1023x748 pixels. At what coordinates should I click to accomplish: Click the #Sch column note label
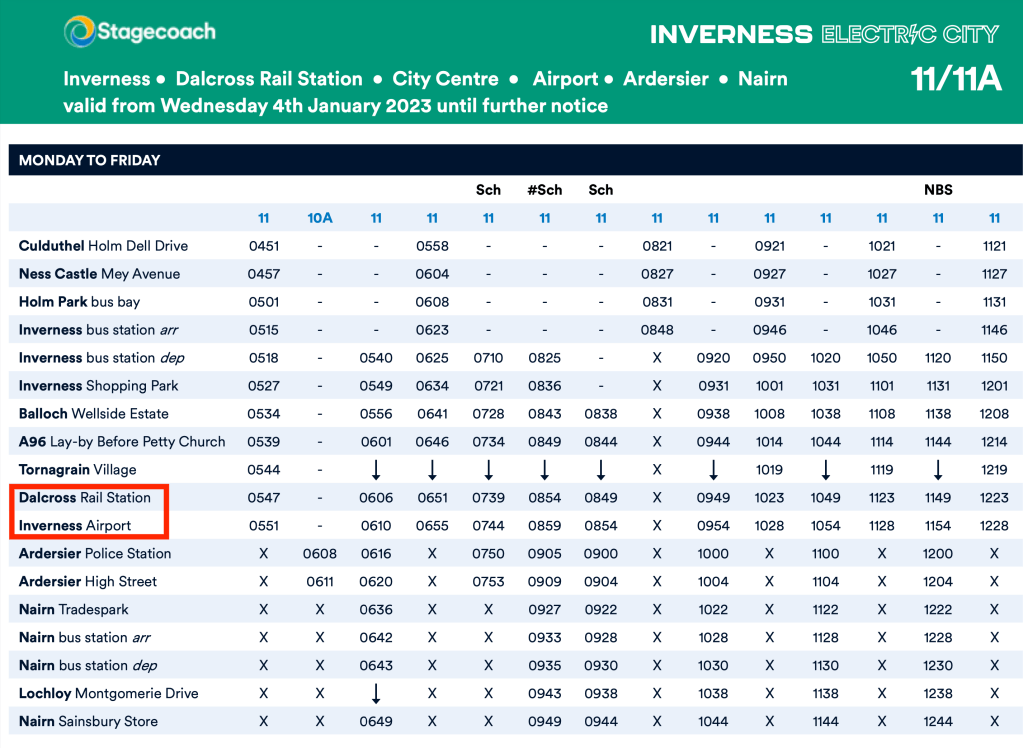pyautogui.click(x=544, y=190)
